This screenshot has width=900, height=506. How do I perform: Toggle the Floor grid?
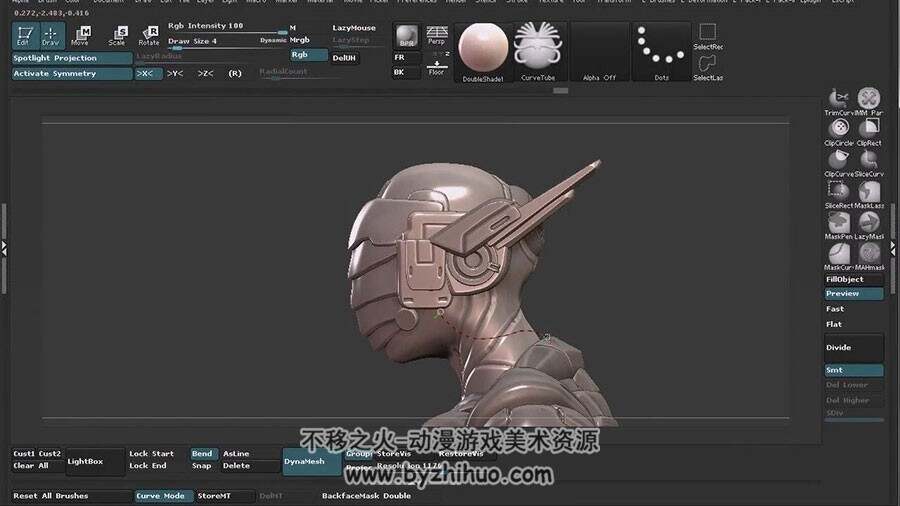pos(436,67)
